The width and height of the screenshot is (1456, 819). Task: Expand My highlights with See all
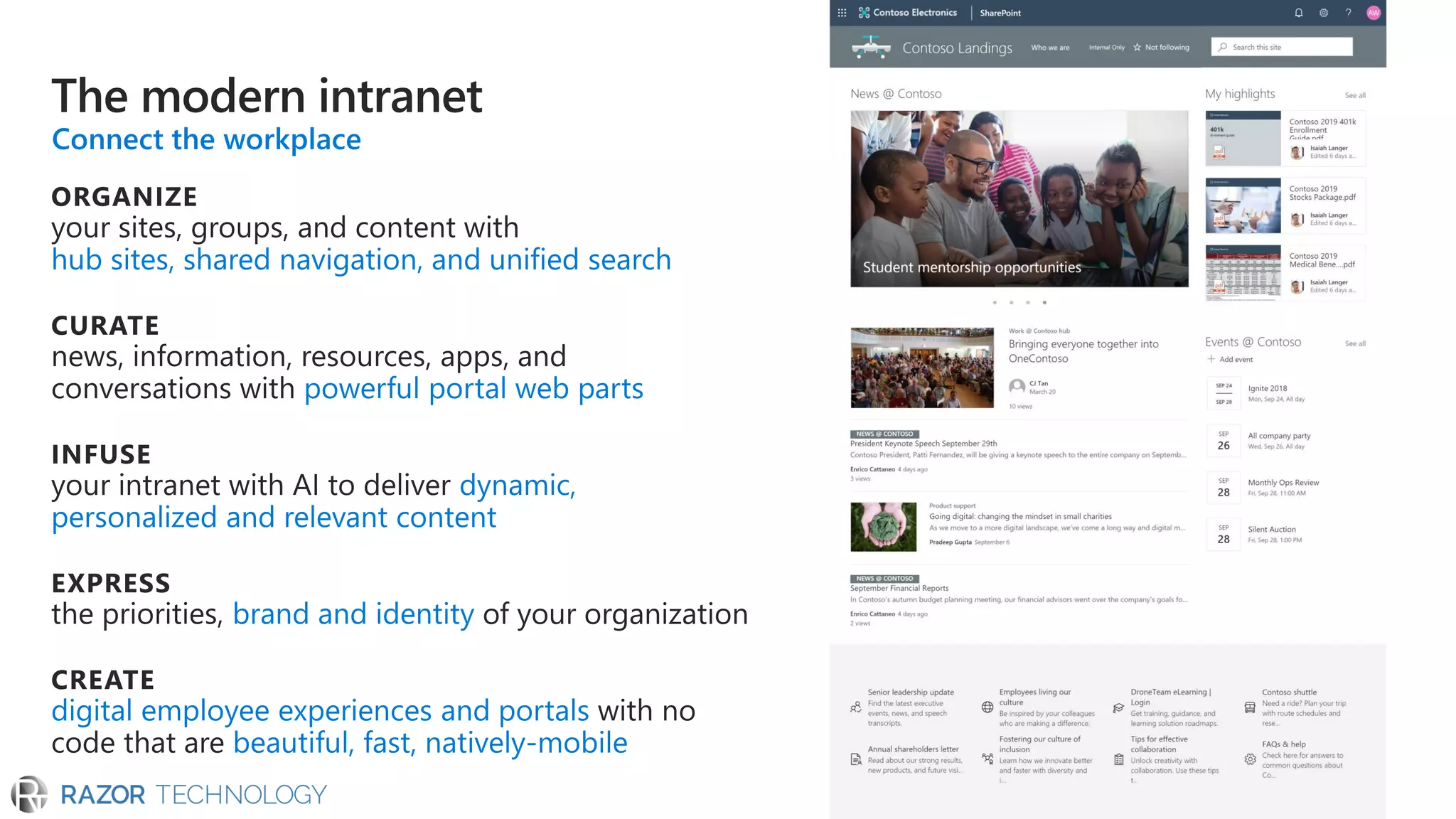click(x=1354, y=95)
